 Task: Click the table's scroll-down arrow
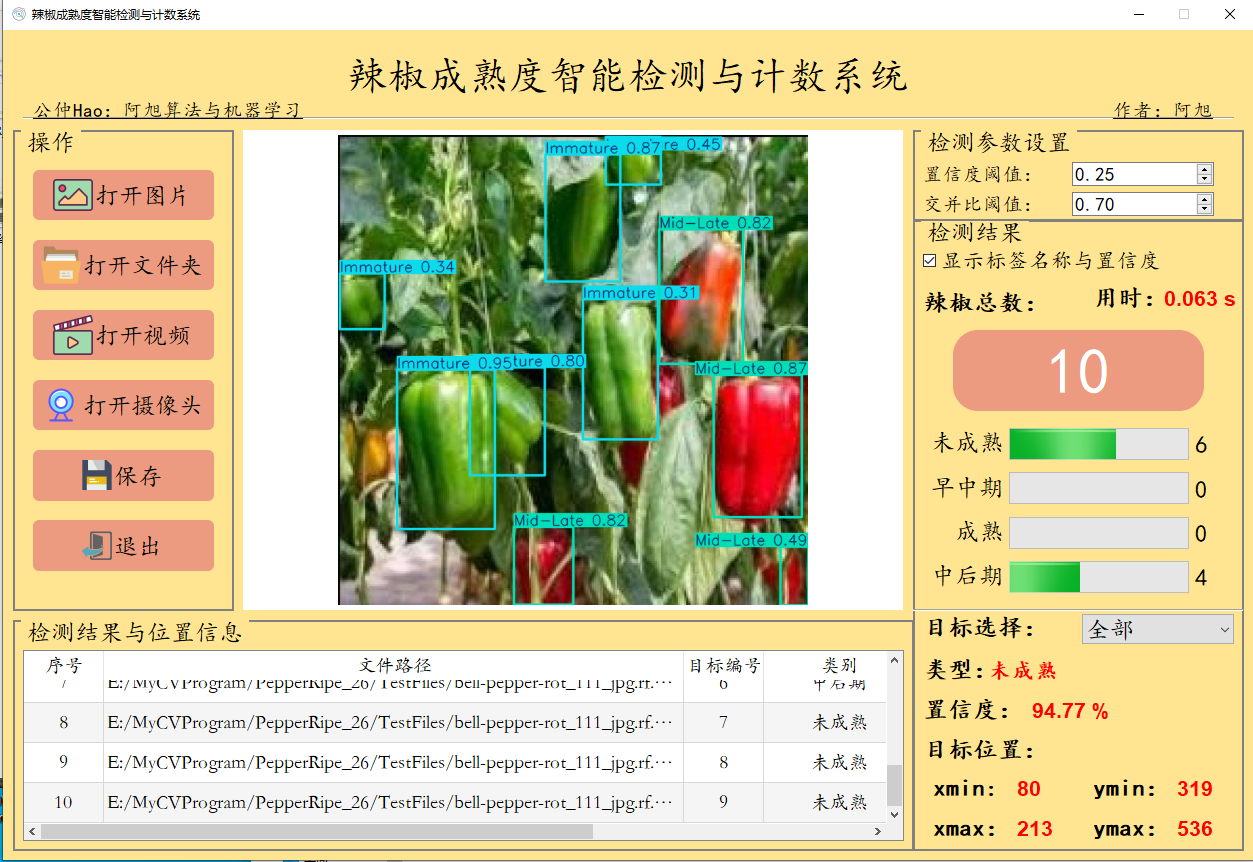tap(894, 814)
